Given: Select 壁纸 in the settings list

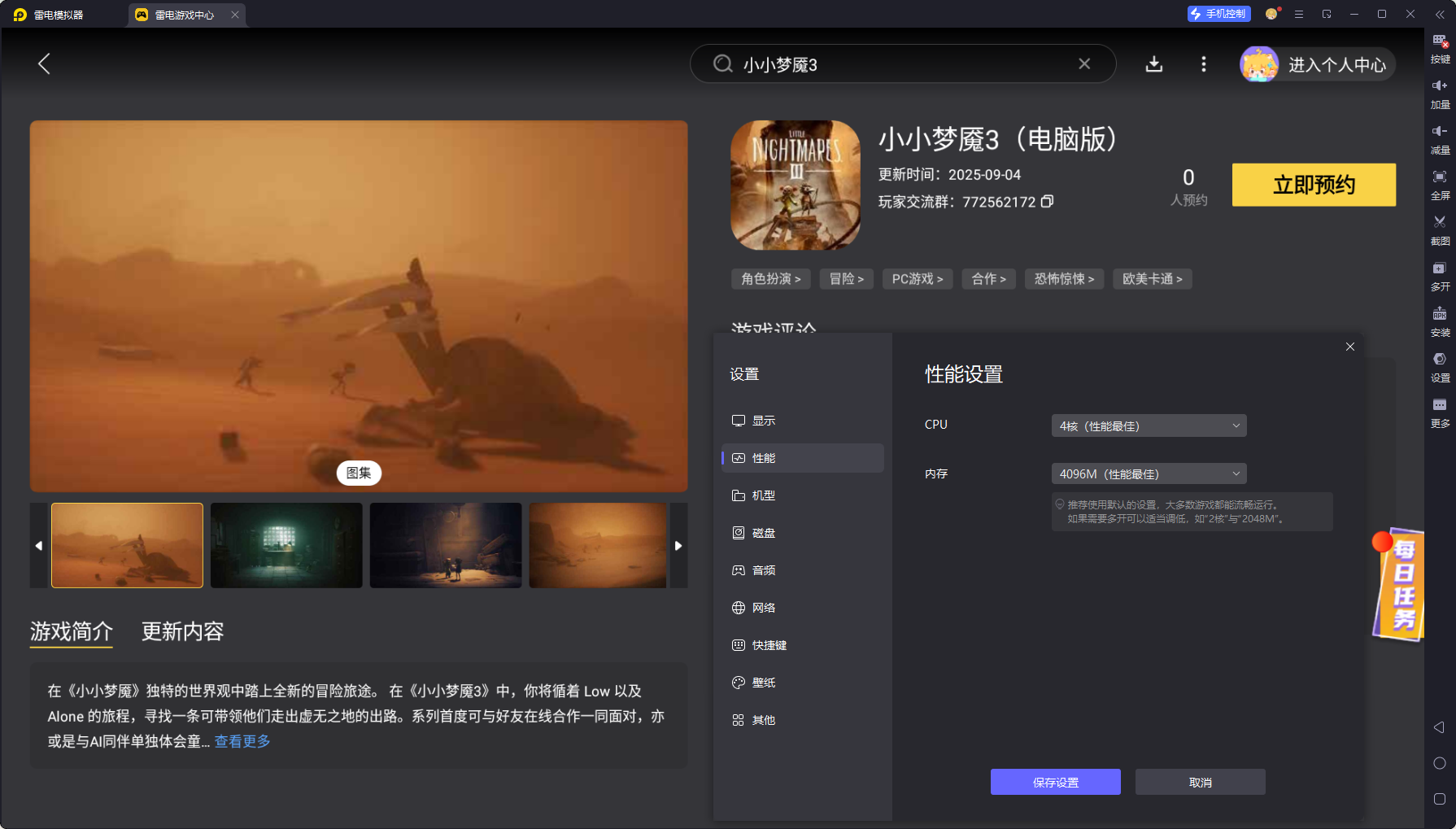Looking at the screenshot, I should click(802, 683).
